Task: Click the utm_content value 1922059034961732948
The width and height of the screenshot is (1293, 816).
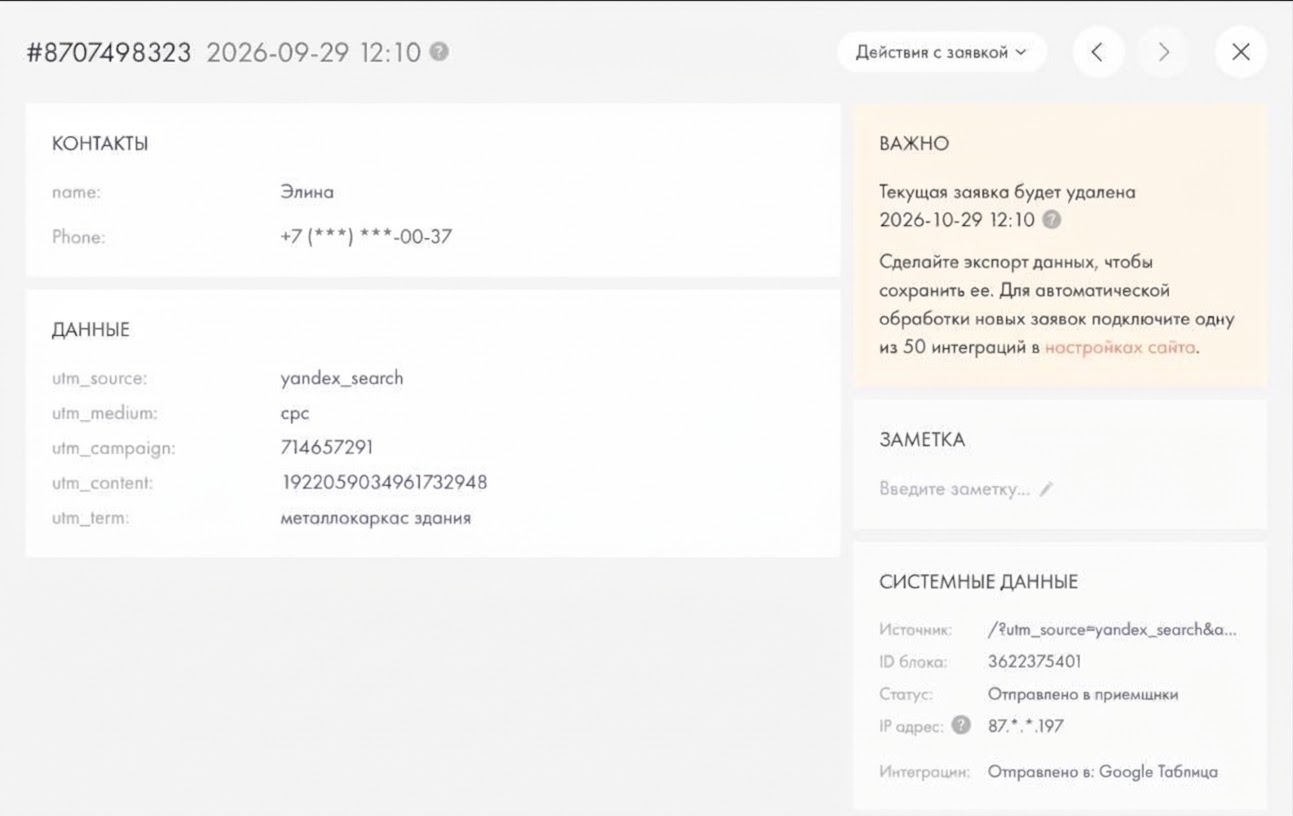Action: point(384,482)
